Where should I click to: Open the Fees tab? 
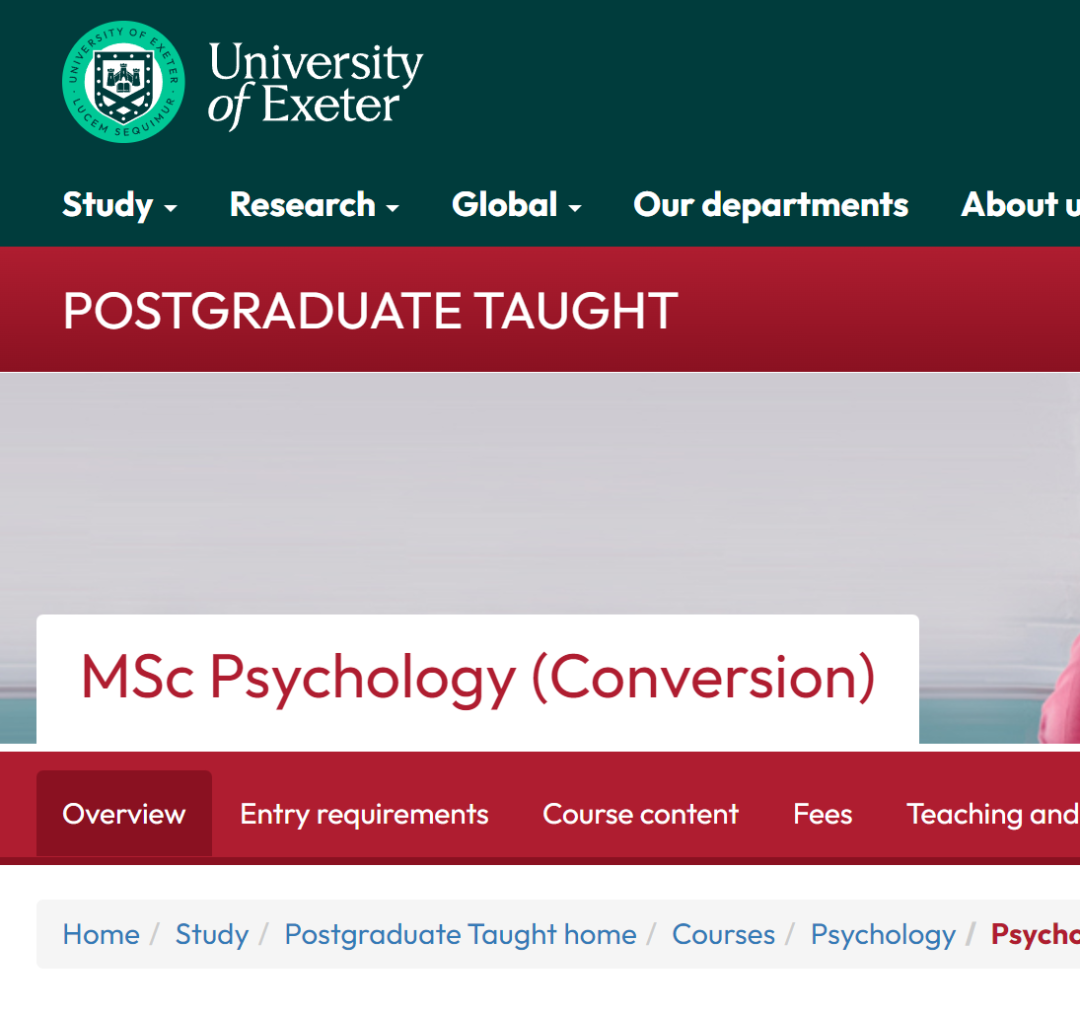(822, 814)
